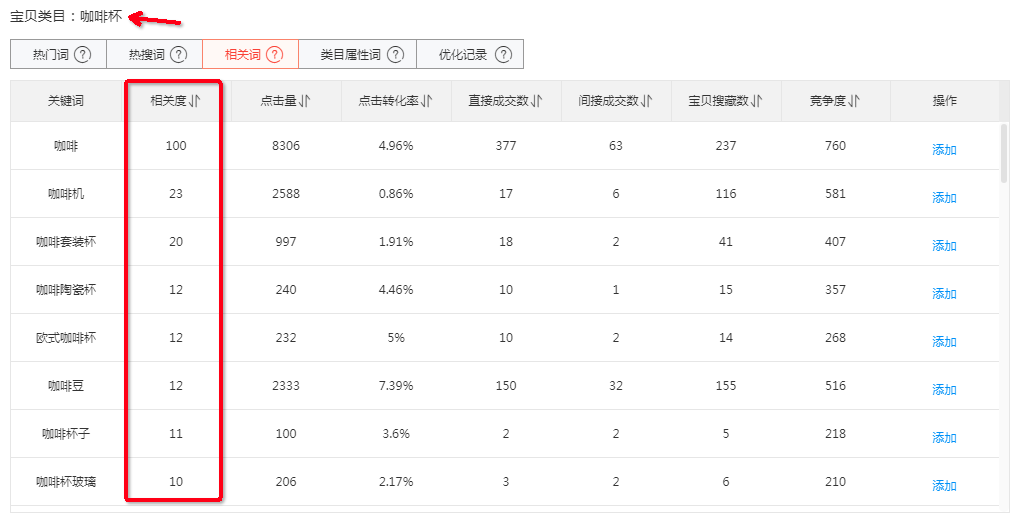This screenshot has width=1027, height=518.
Task: Sort by 相关度 column arrow icon
Action: pos(195,101)
